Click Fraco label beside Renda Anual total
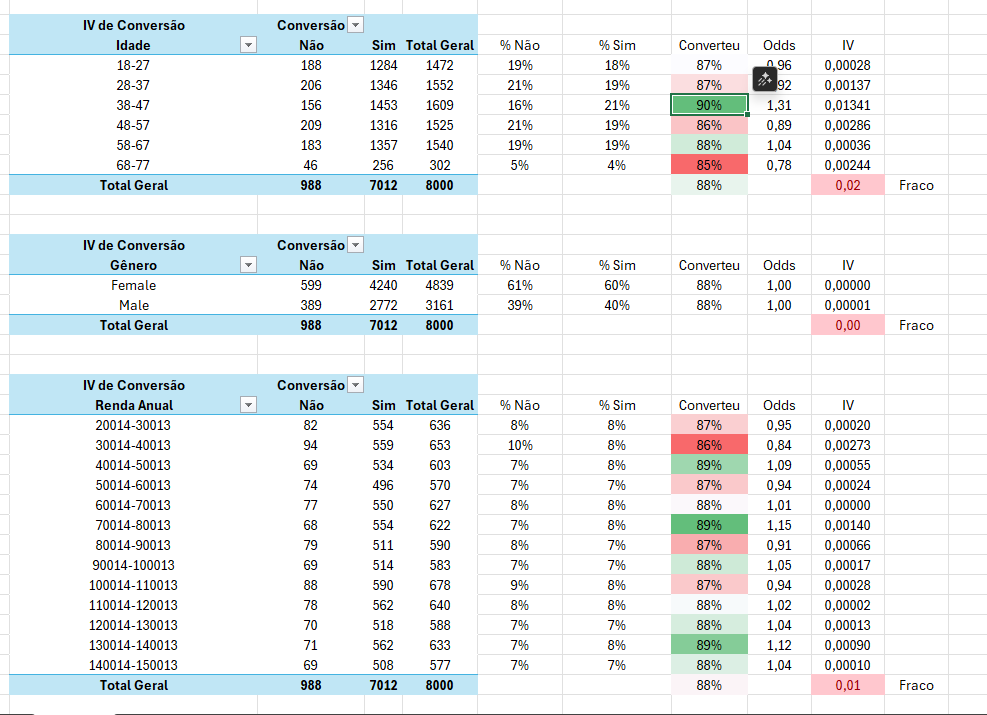987x715 pixels. (916, 685)
